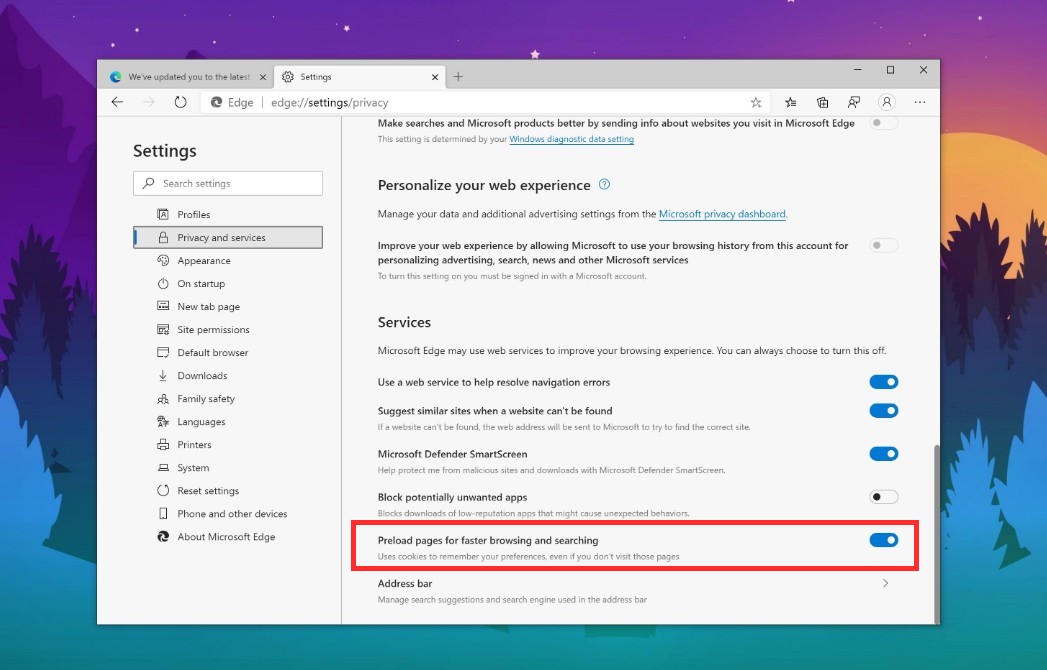Screen dimensions: 1047x670
Task: Open the Collections icon
Action: click(823, 102)
